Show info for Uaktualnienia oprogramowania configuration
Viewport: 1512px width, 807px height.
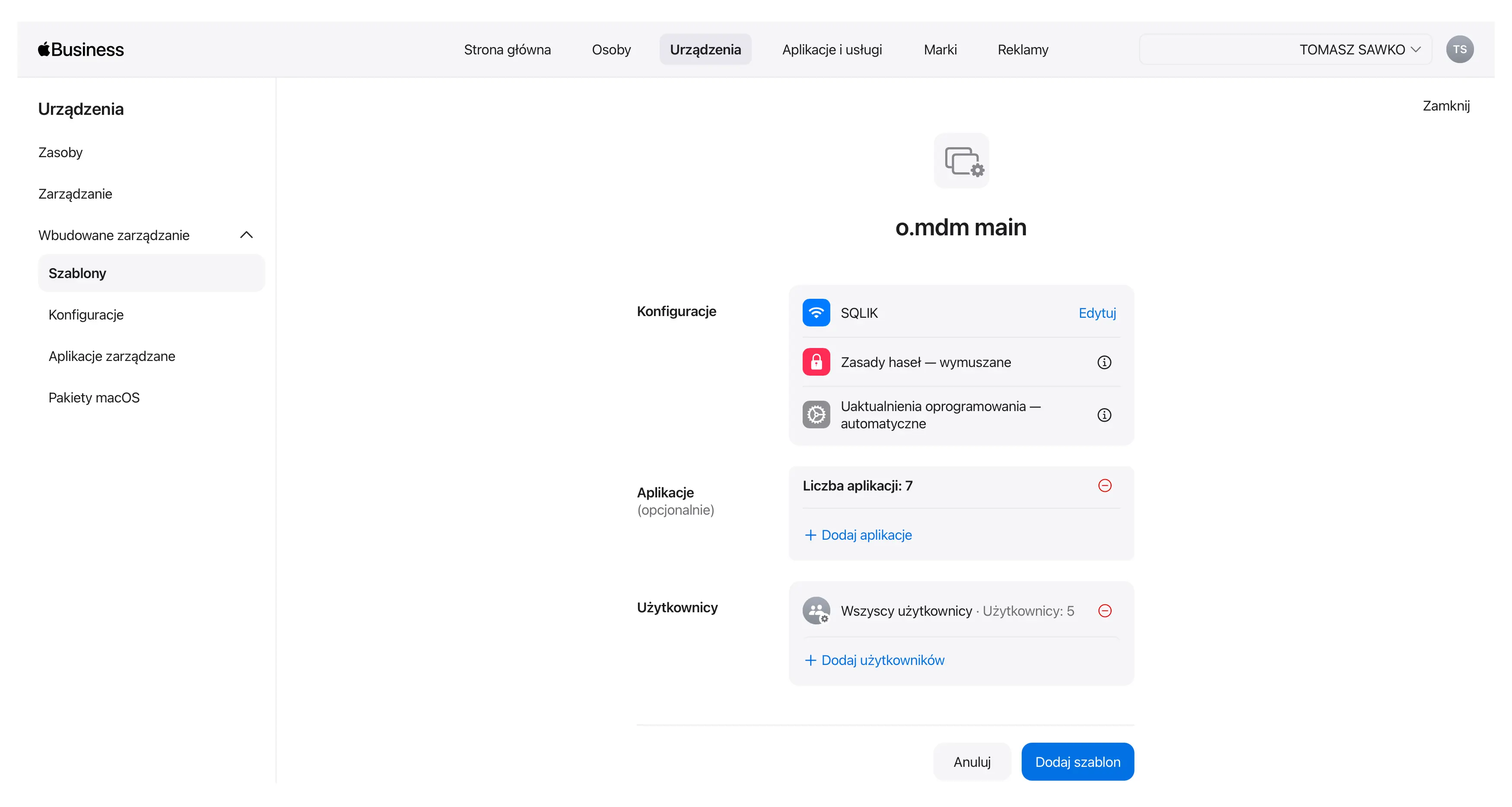pyautogui.click(x=1104, y=415)
